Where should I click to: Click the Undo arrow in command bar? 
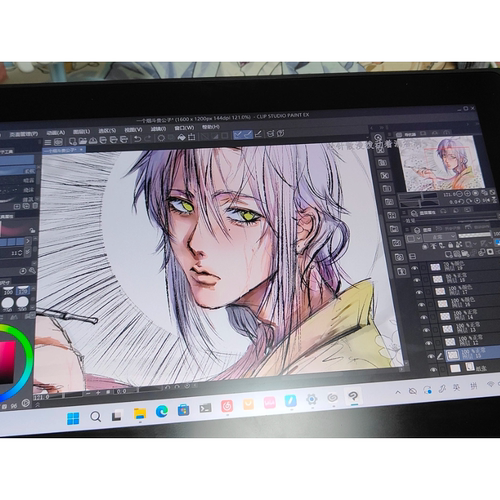coord(138,138)
